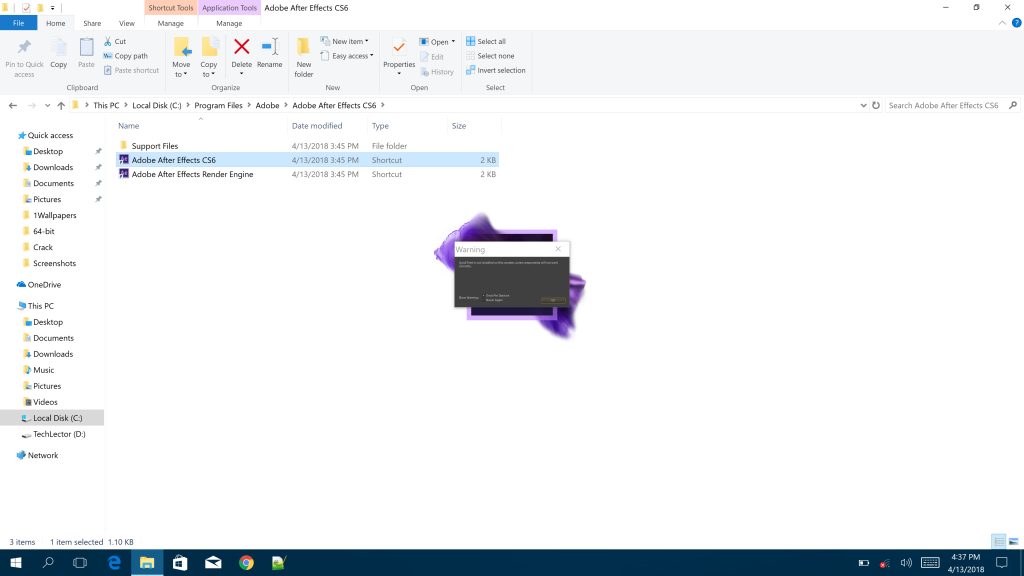This screenshot has width=1024, height=576.
Task: Open Task View on the taskbar
Action: click(80, 562)
